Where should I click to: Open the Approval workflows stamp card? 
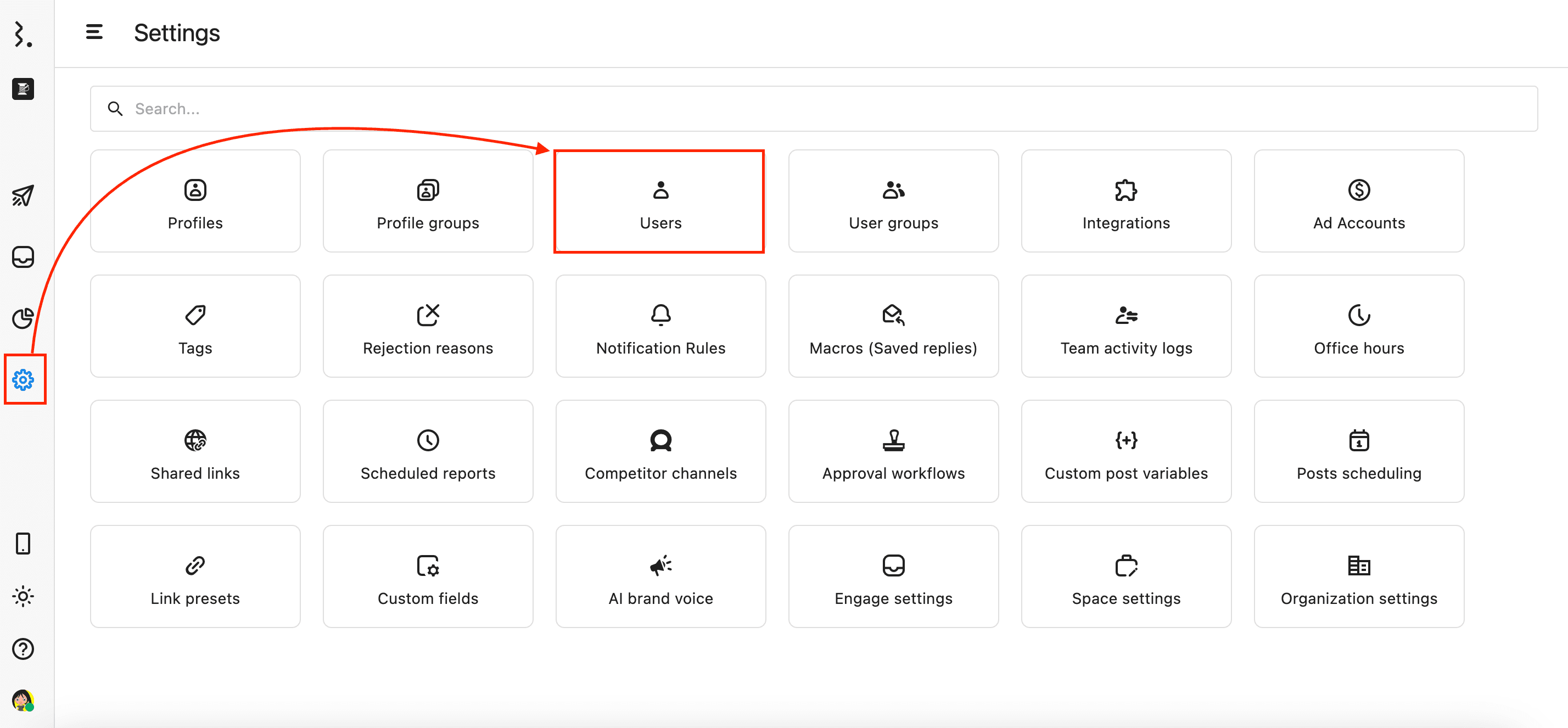click(893, 452)
